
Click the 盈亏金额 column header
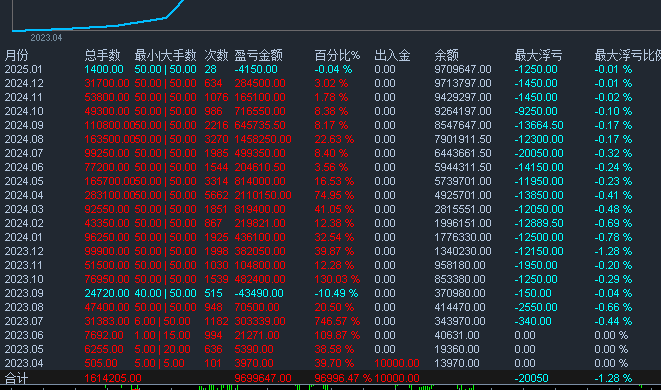click(258, 55)
